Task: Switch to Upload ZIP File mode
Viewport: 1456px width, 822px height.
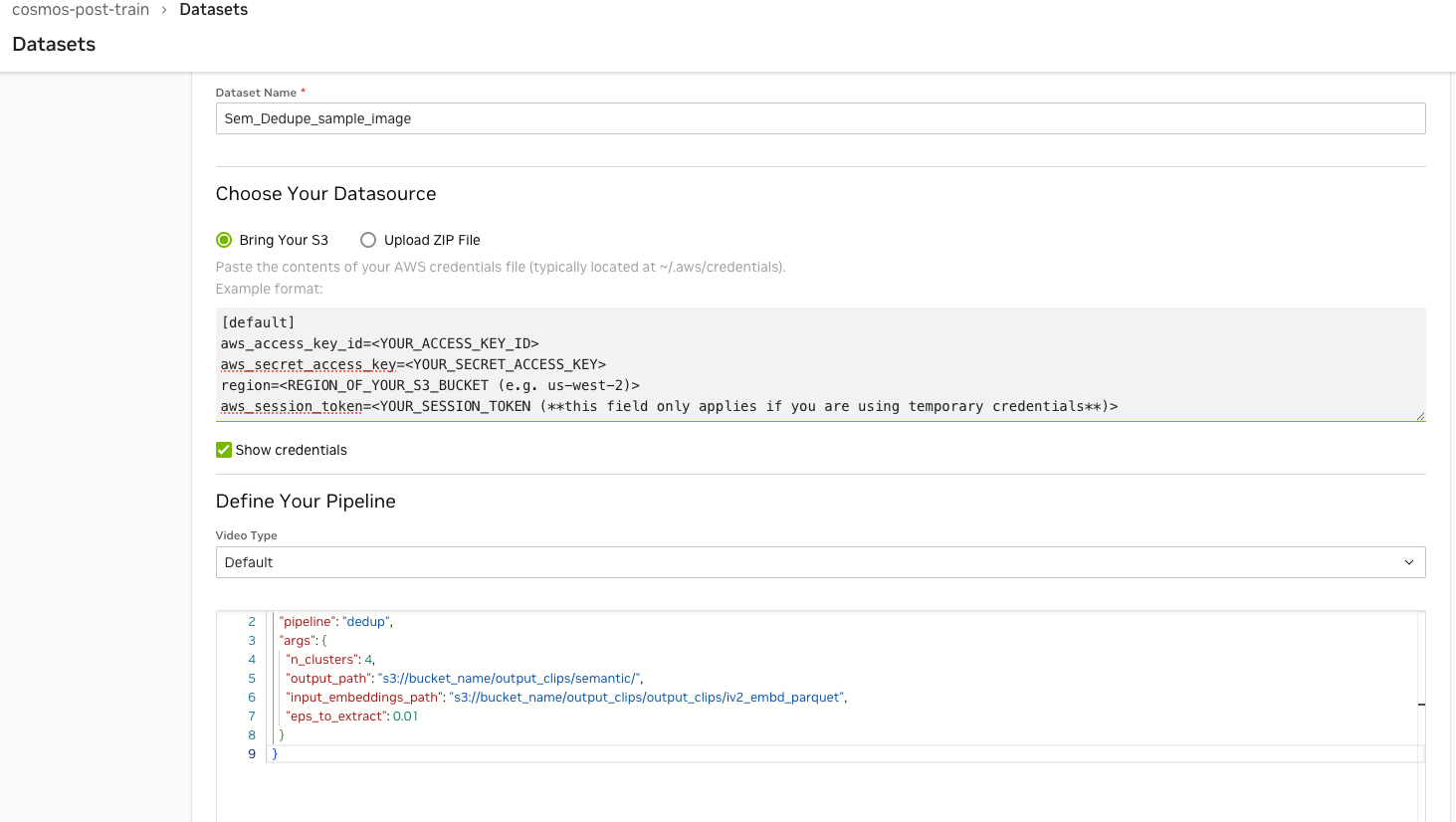Action: click(x=368, y=240)
